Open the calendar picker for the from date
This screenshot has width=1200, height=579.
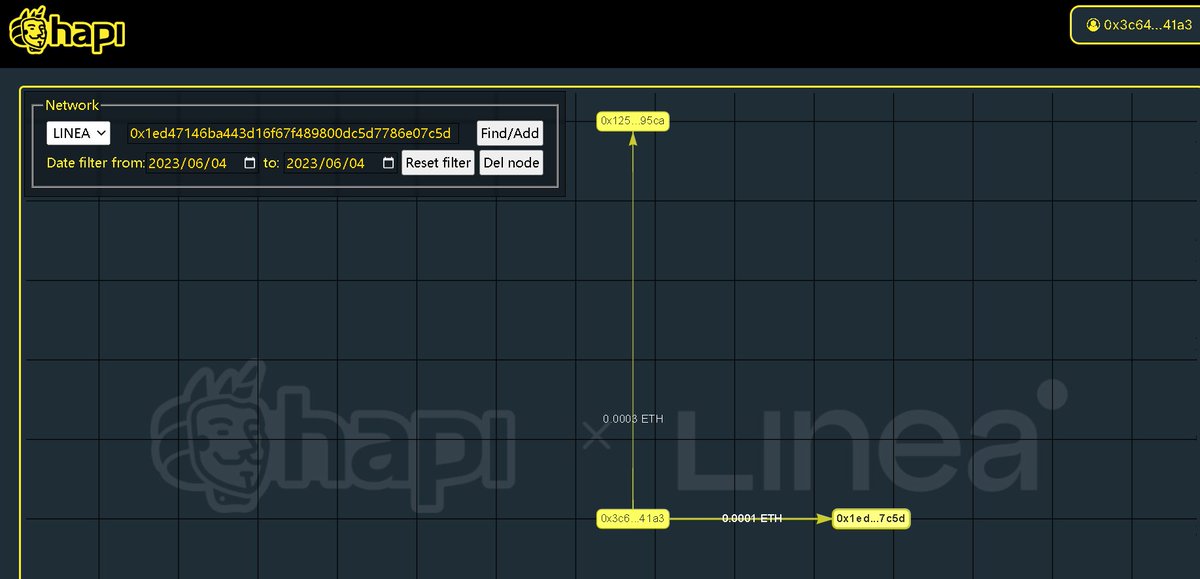click(250, 163)
